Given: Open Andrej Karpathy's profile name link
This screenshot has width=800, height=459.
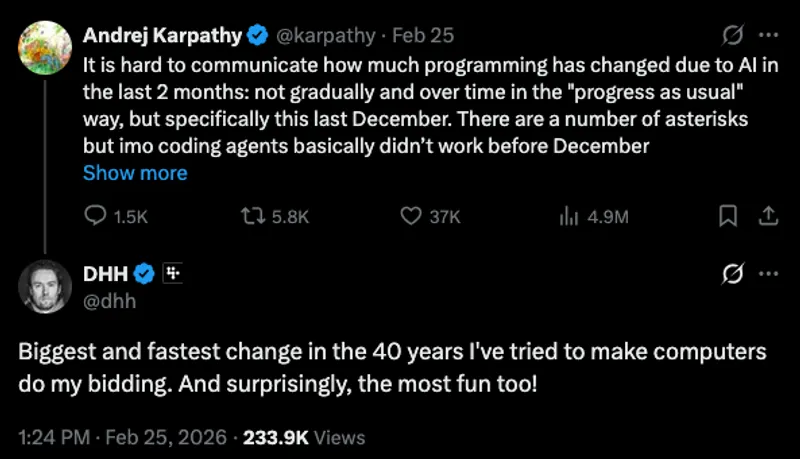Looking at the screenshot, I should coord(162,35).
